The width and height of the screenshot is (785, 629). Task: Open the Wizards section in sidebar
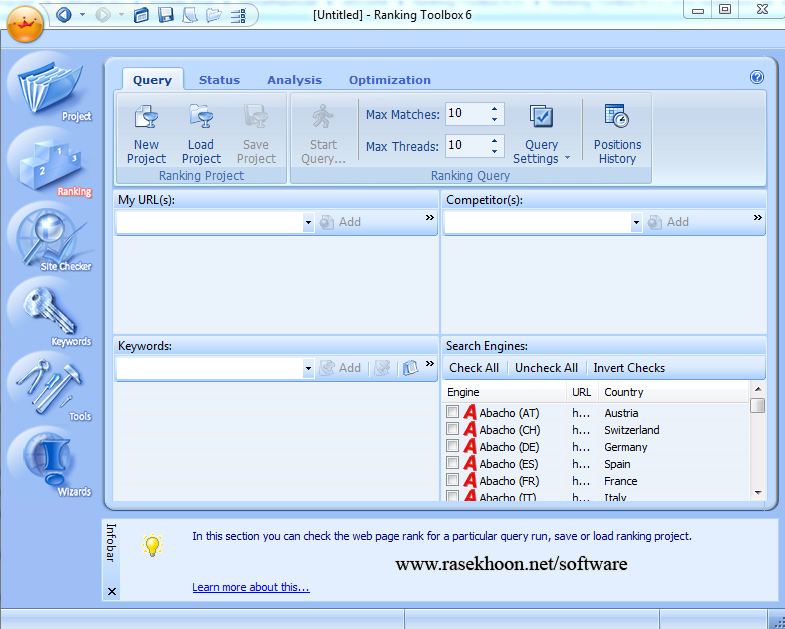click(x=51, y=464)
